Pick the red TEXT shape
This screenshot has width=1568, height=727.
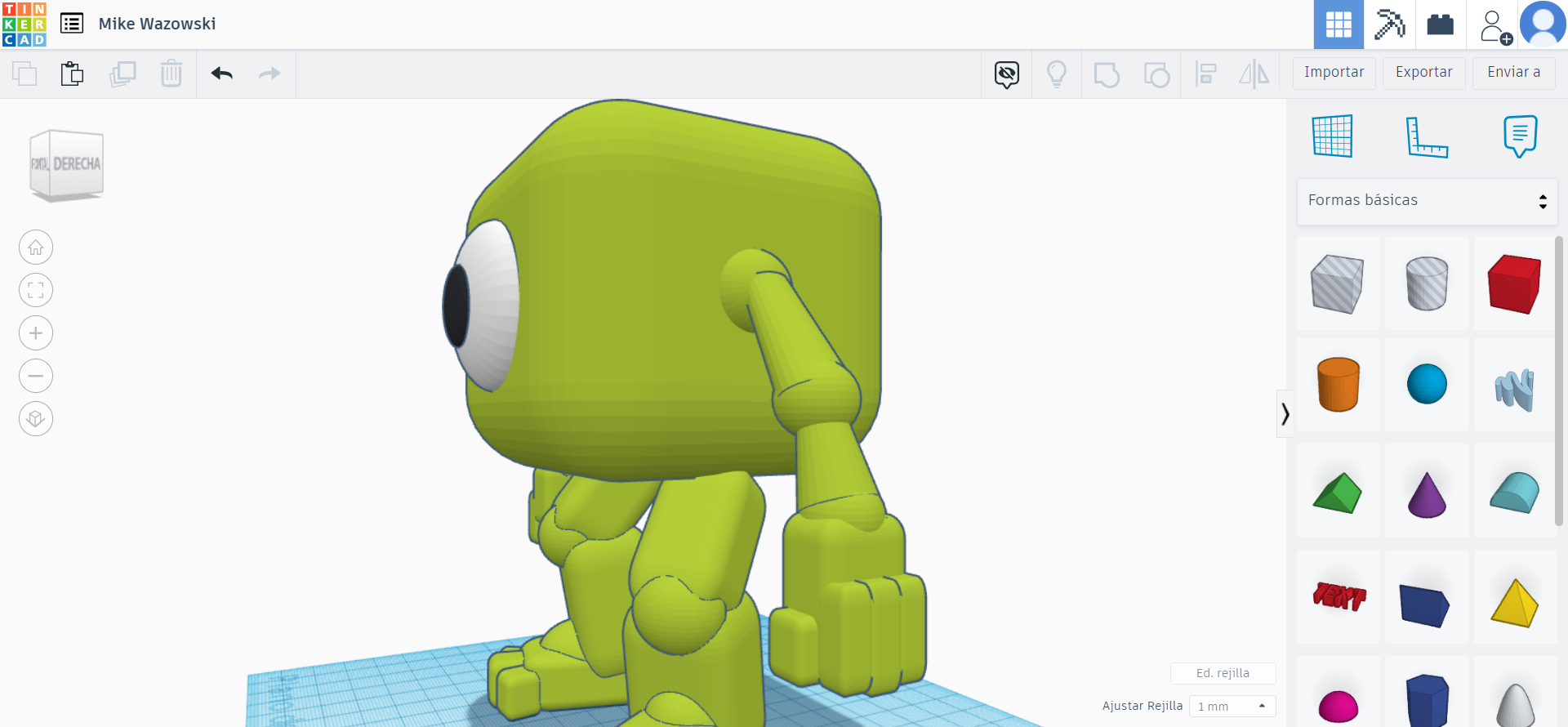[1338, 597]
